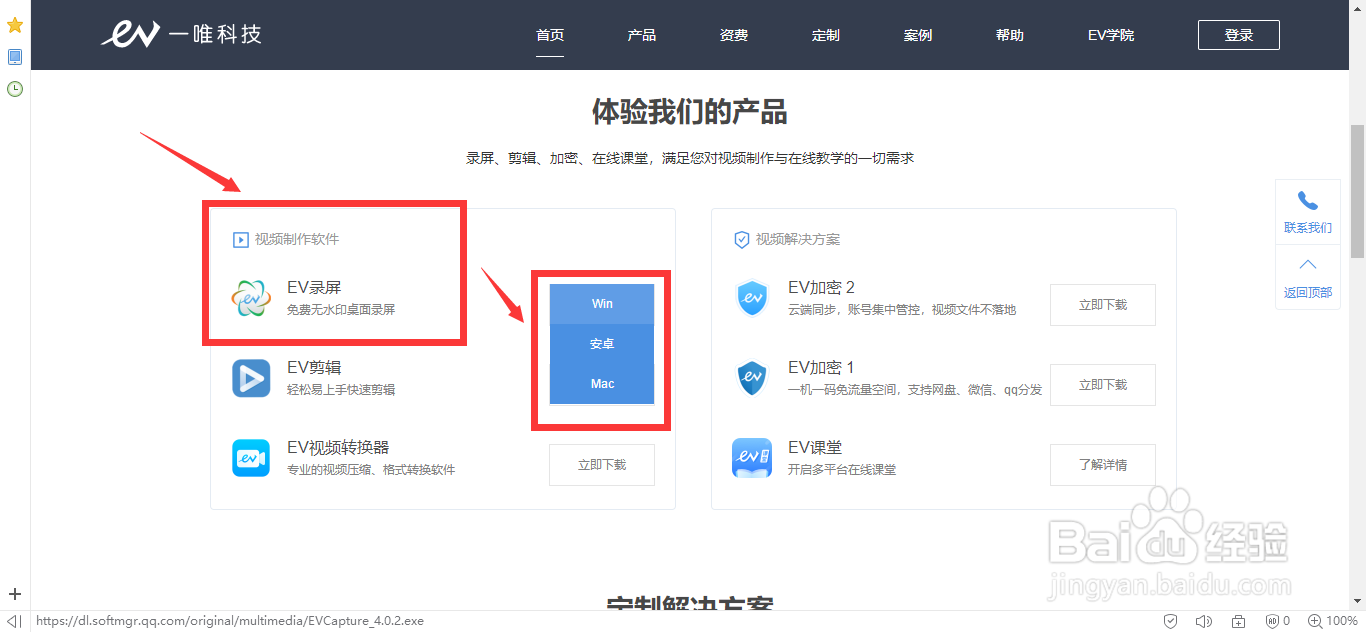This screenshot has width=1366, height=632.
Task: Collapse sidebar with the bottom-left toggle icon
Action: click(15, 621)
